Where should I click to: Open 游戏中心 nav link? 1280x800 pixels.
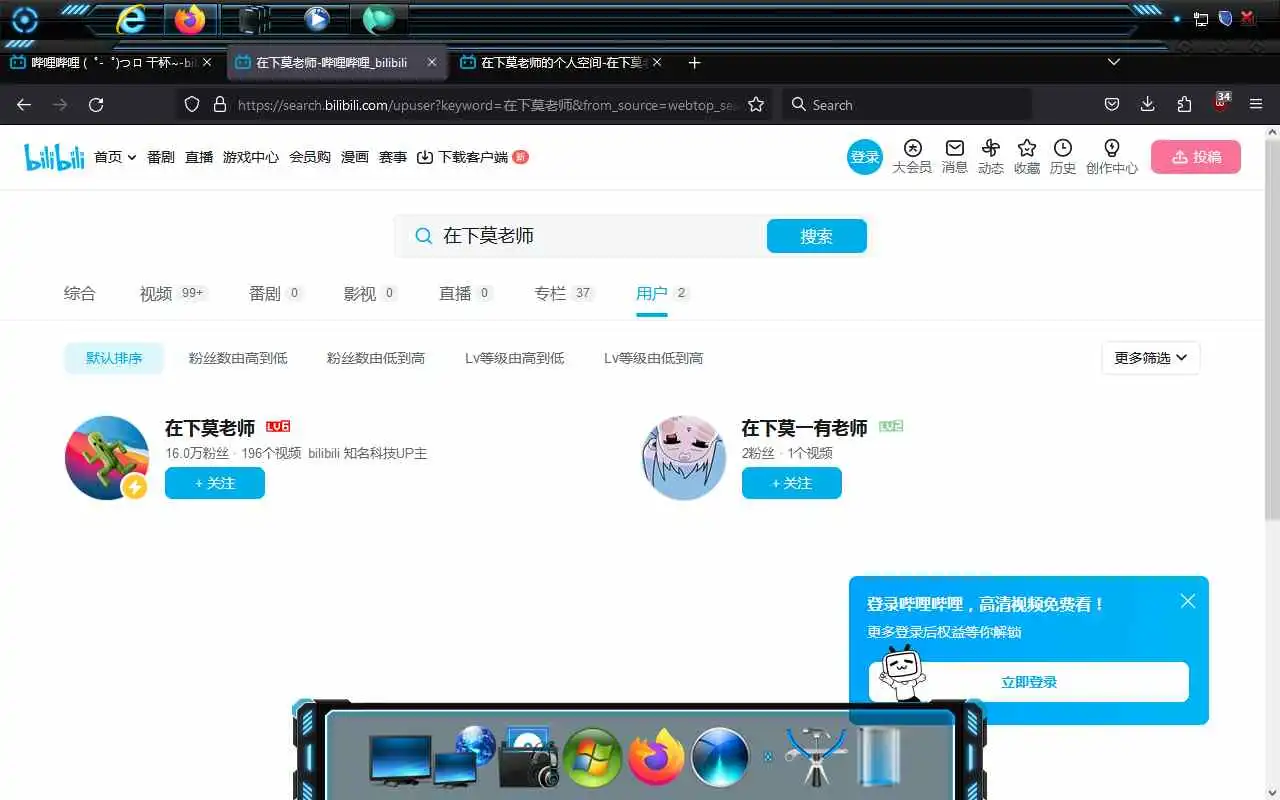(x=251, y=157)
